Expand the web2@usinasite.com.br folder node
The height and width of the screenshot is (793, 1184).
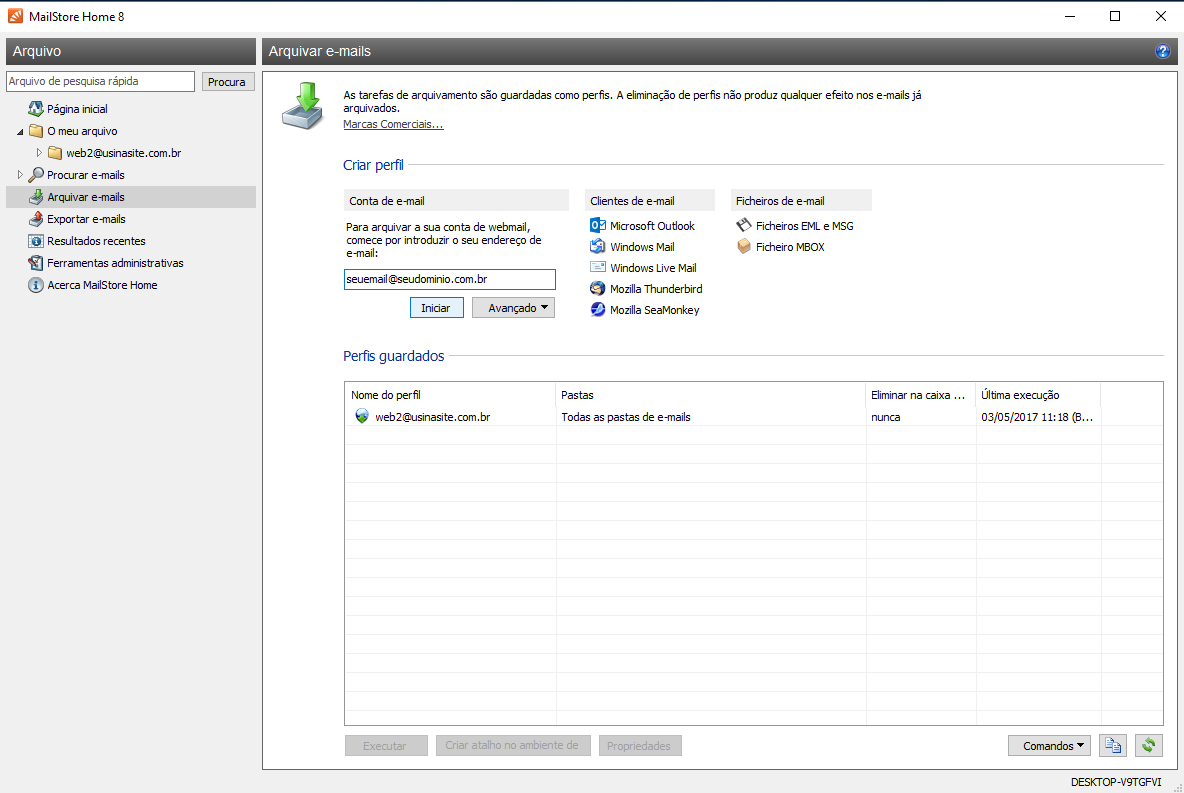40,153
